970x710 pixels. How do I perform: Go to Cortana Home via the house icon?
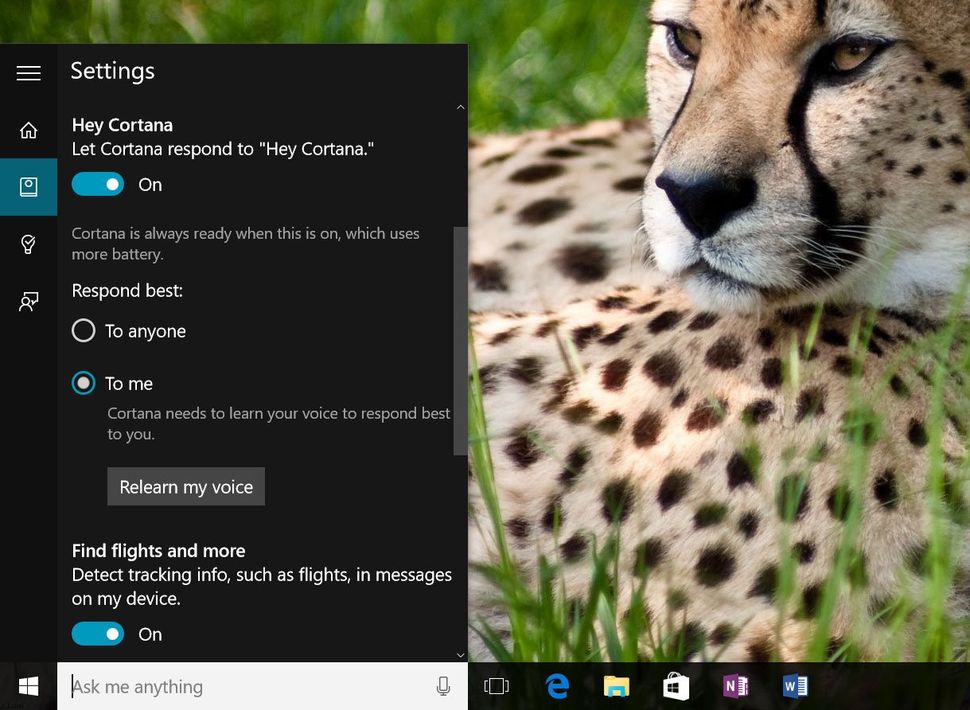(x=28, y=130)
